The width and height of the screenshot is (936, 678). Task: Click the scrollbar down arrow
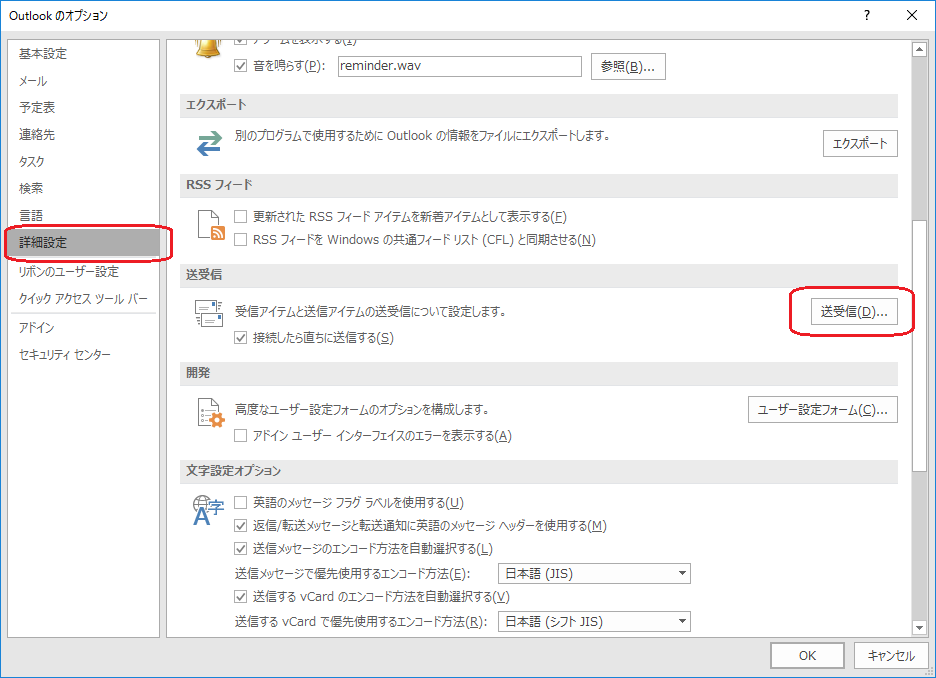pos(919,627)
